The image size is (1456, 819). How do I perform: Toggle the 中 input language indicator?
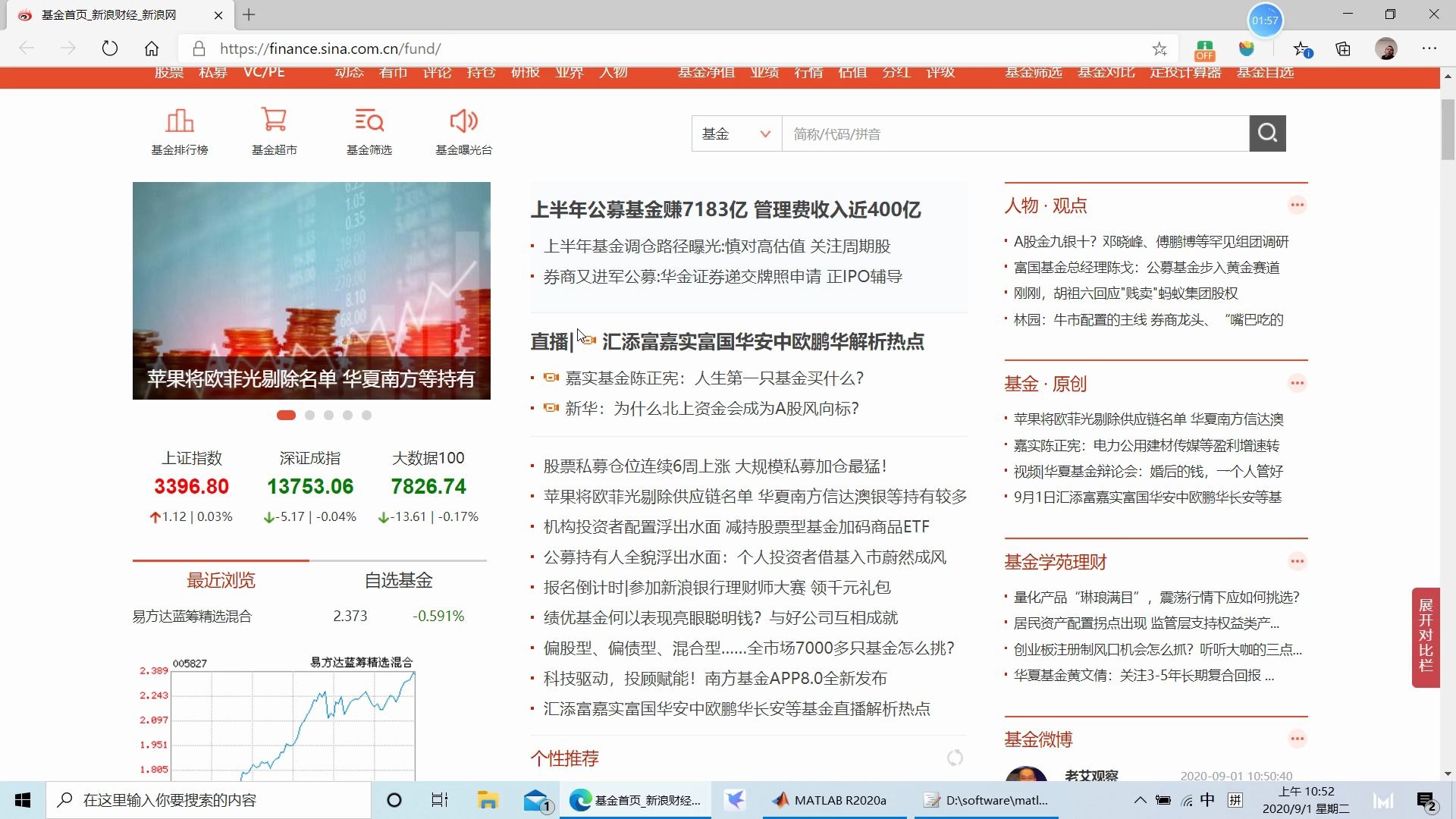click(1207, 800)
